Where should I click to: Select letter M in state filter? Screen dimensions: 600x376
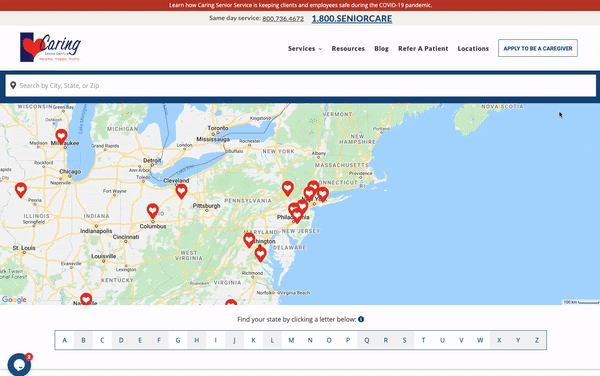291,340
